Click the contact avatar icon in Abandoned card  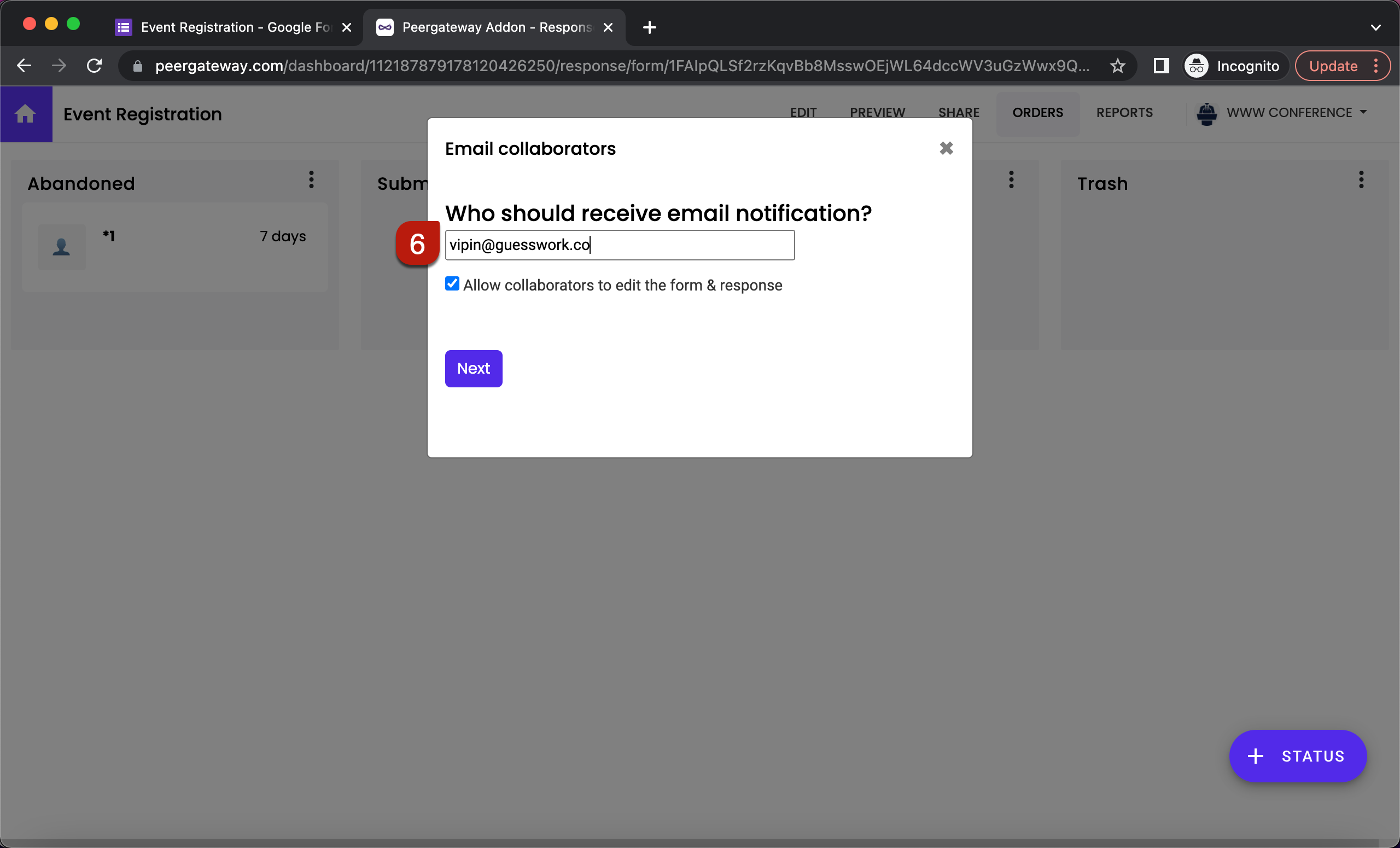(x=61, y=247)
